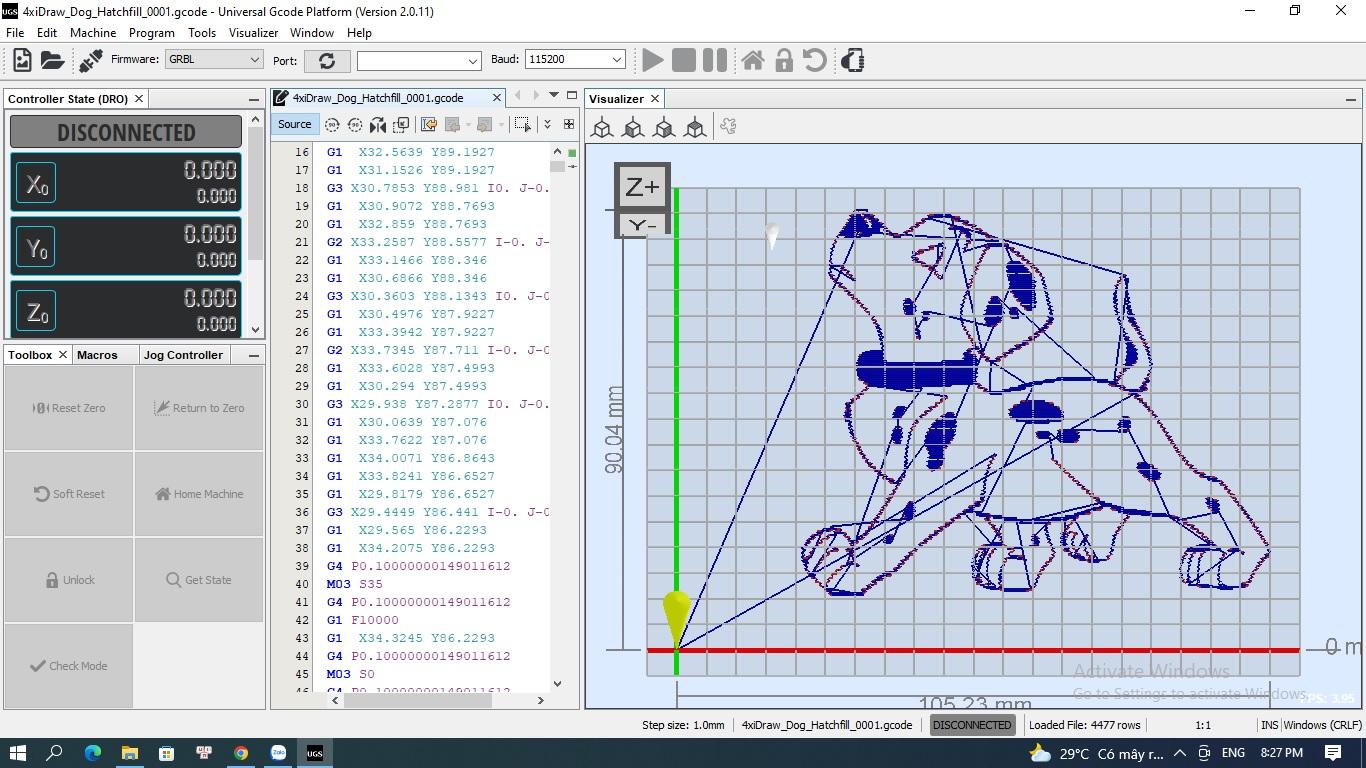Viewport: 1366px width, 768px height.
Task: Click the editor split plus icon
Action: tap(569, 124)
